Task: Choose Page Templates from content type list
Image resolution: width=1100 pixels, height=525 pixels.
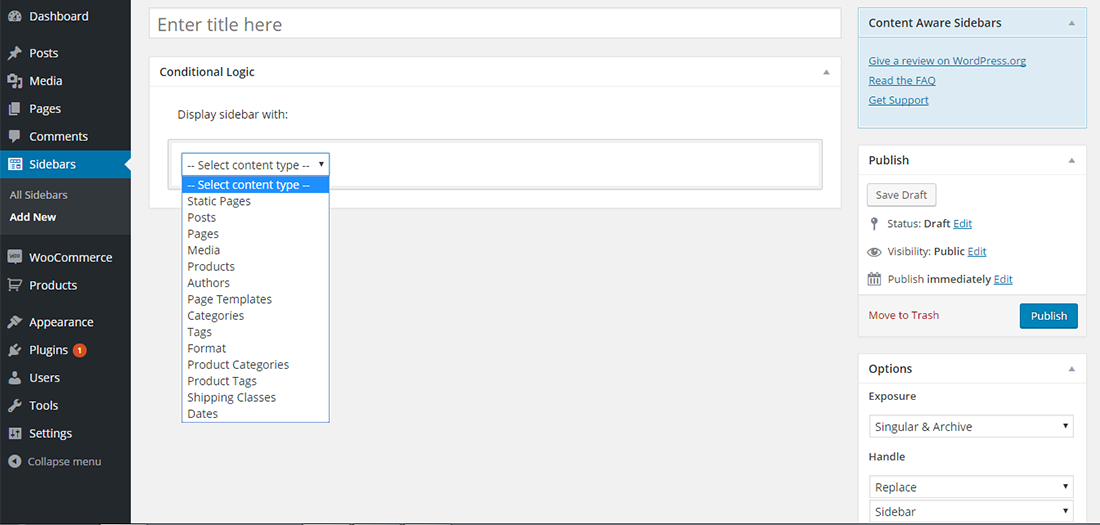Action: tap(229, 299)
